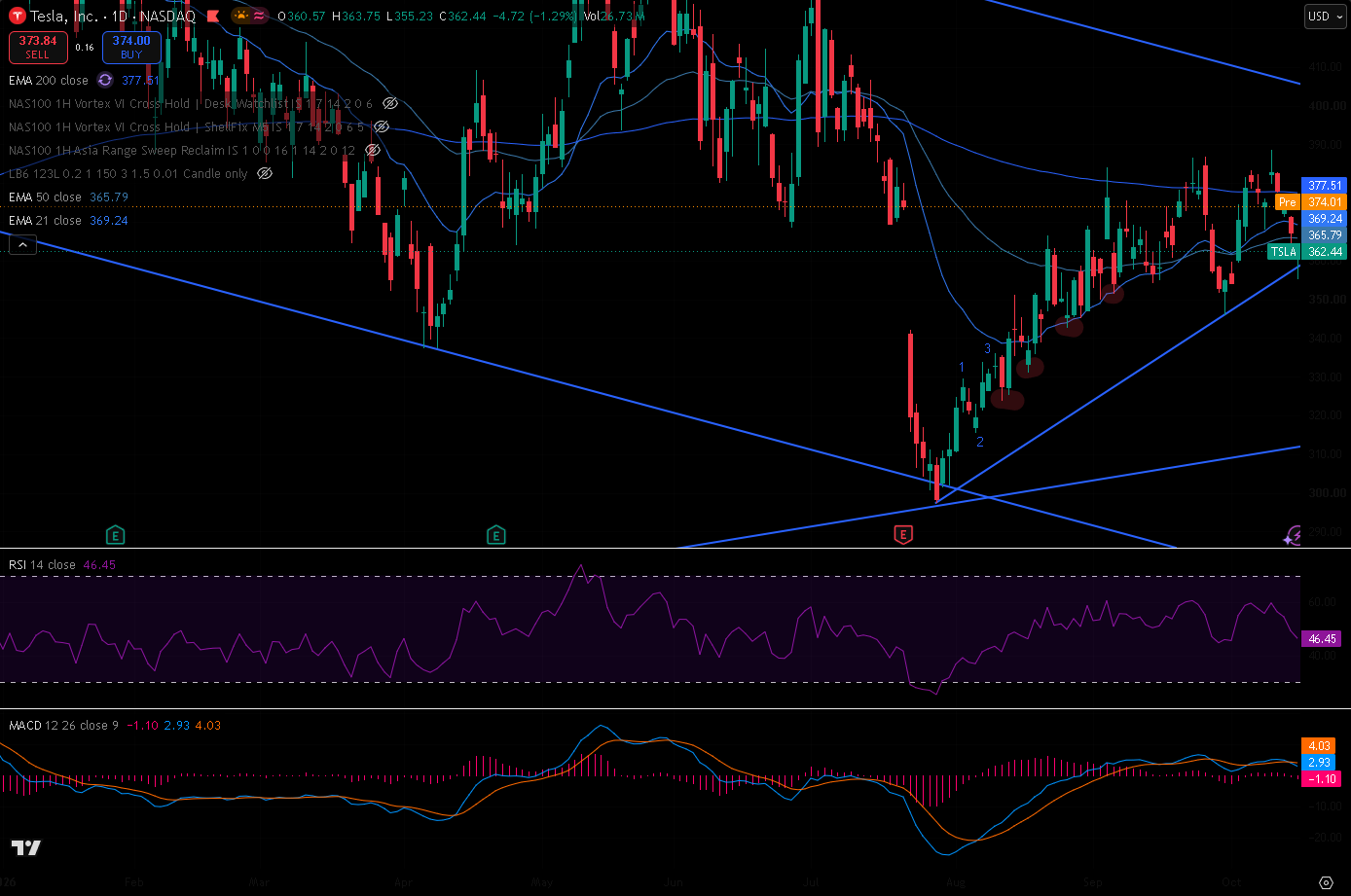Click the purple refresh icon beside EMA 200
Viewport: 1351px width, 896px height.
point(105,81)
